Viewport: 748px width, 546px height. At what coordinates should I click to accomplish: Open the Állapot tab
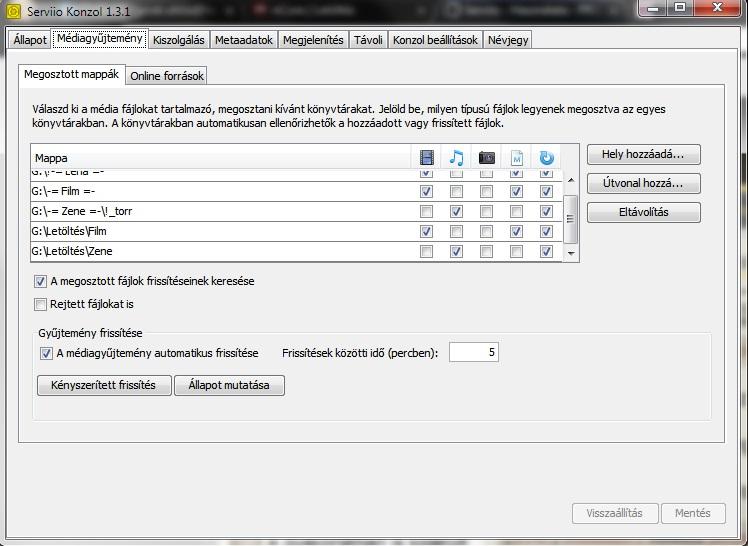click(30, 40)
